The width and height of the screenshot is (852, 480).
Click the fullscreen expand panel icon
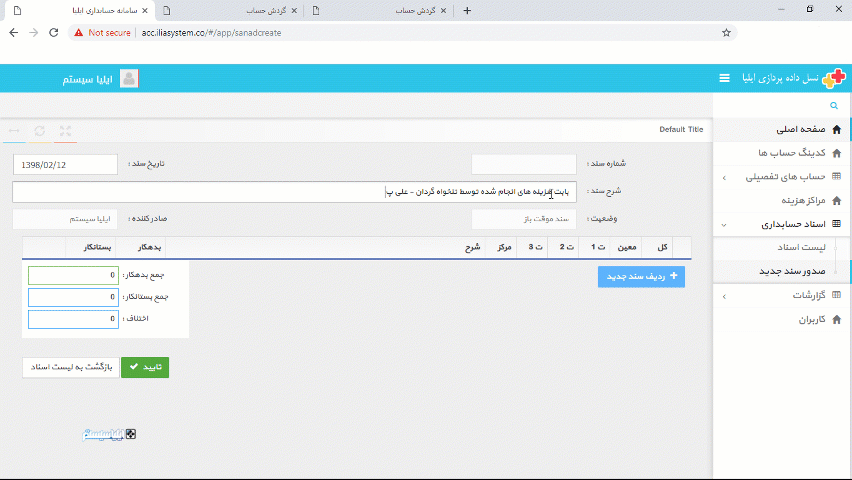[x=66, y=130]
